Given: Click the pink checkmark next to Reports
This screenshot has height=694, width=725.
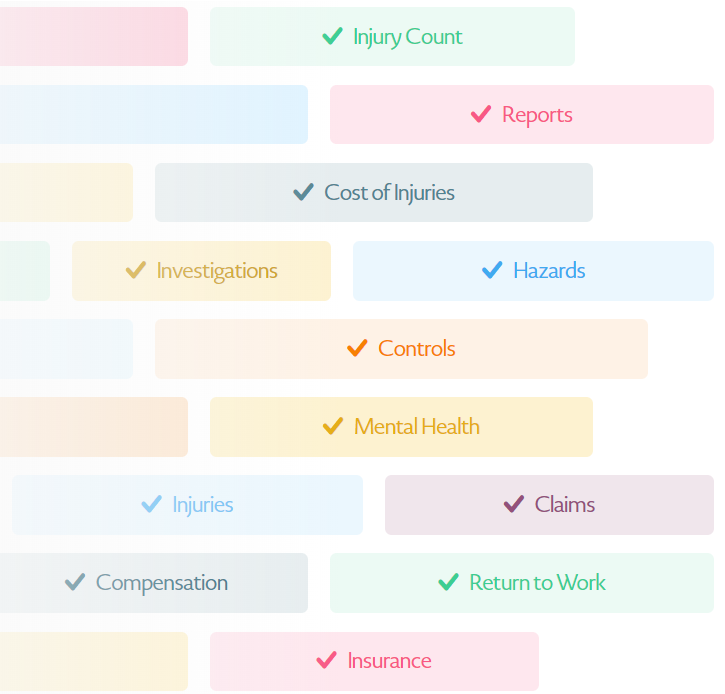Looking at the screenshot, I should click(481, 114).
